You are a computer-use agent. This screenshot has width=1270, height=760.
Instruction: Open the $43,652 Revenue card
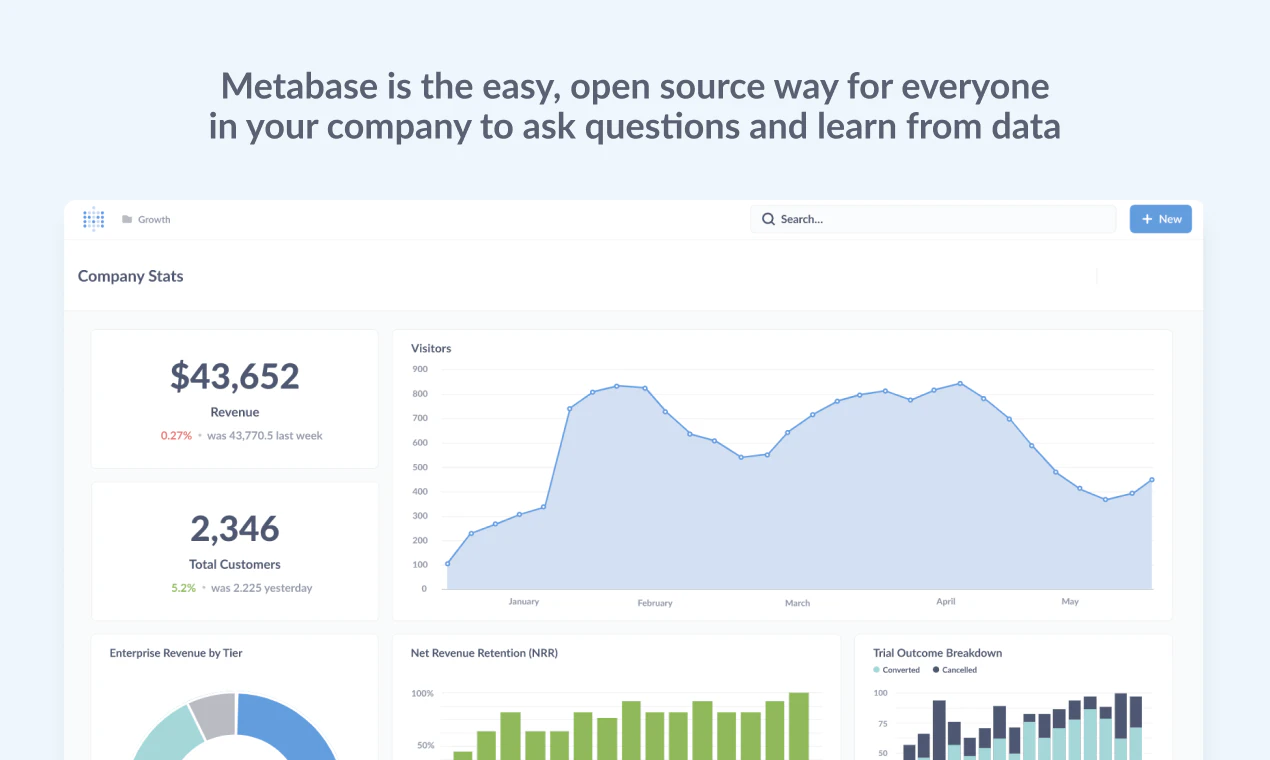click(x=235, y=399)
